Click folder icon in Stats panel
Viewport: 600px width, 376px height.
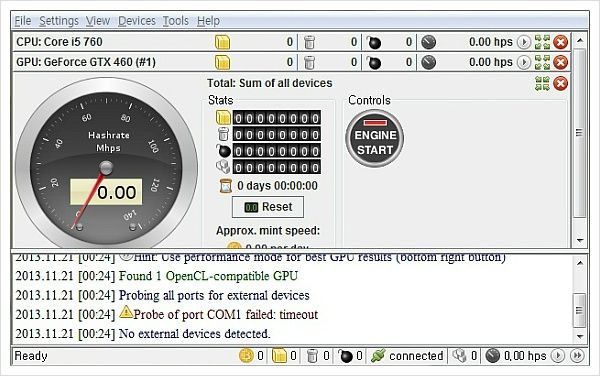click(223, 118)
